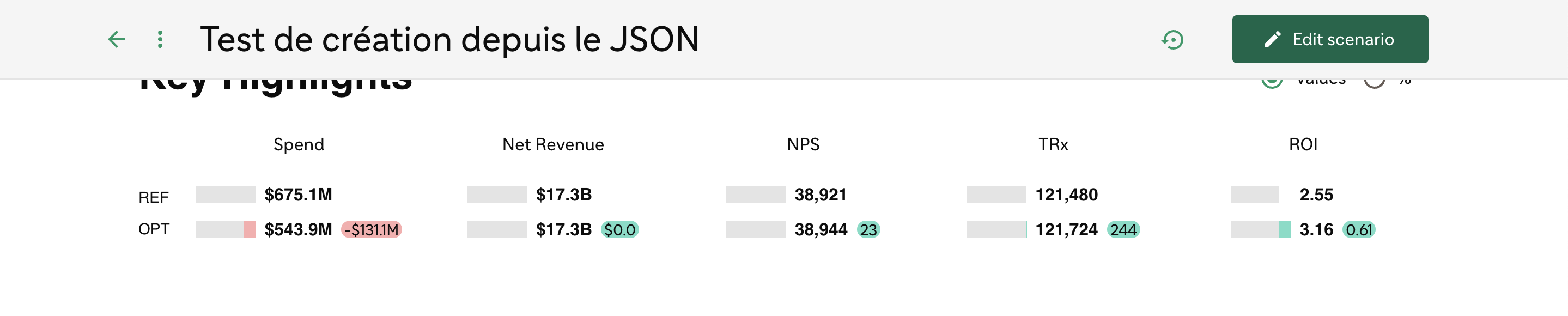Viewport: 1568px width, 316px height.
Task: Click the scenario title text
Action: tap(449, 40)
